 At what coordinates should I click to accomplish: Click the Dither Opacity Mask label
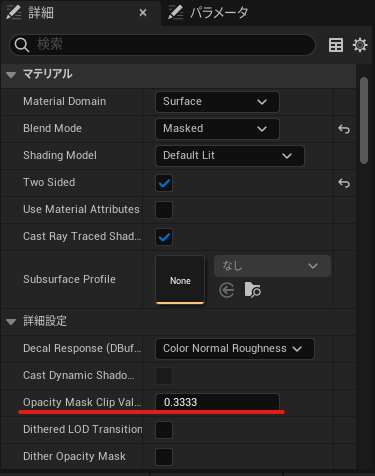click(74, 456)
